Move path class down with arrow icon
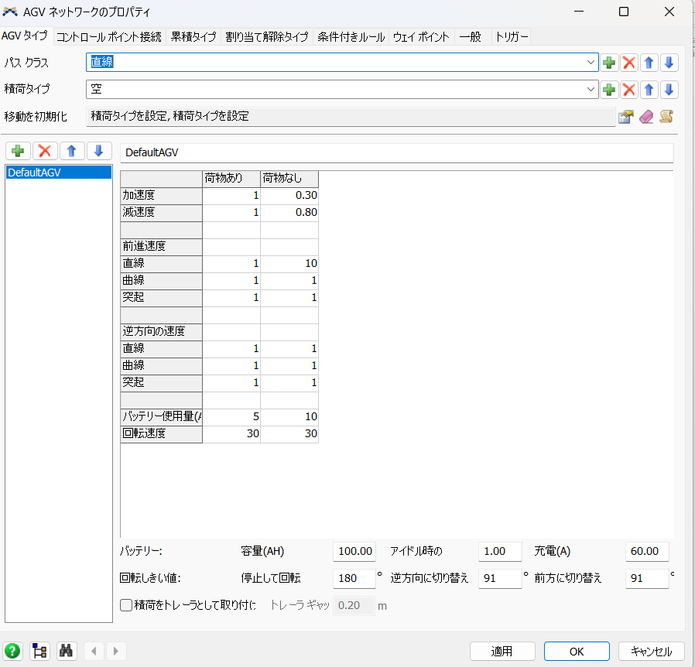The image size is (695, 667). coord(669,62)
